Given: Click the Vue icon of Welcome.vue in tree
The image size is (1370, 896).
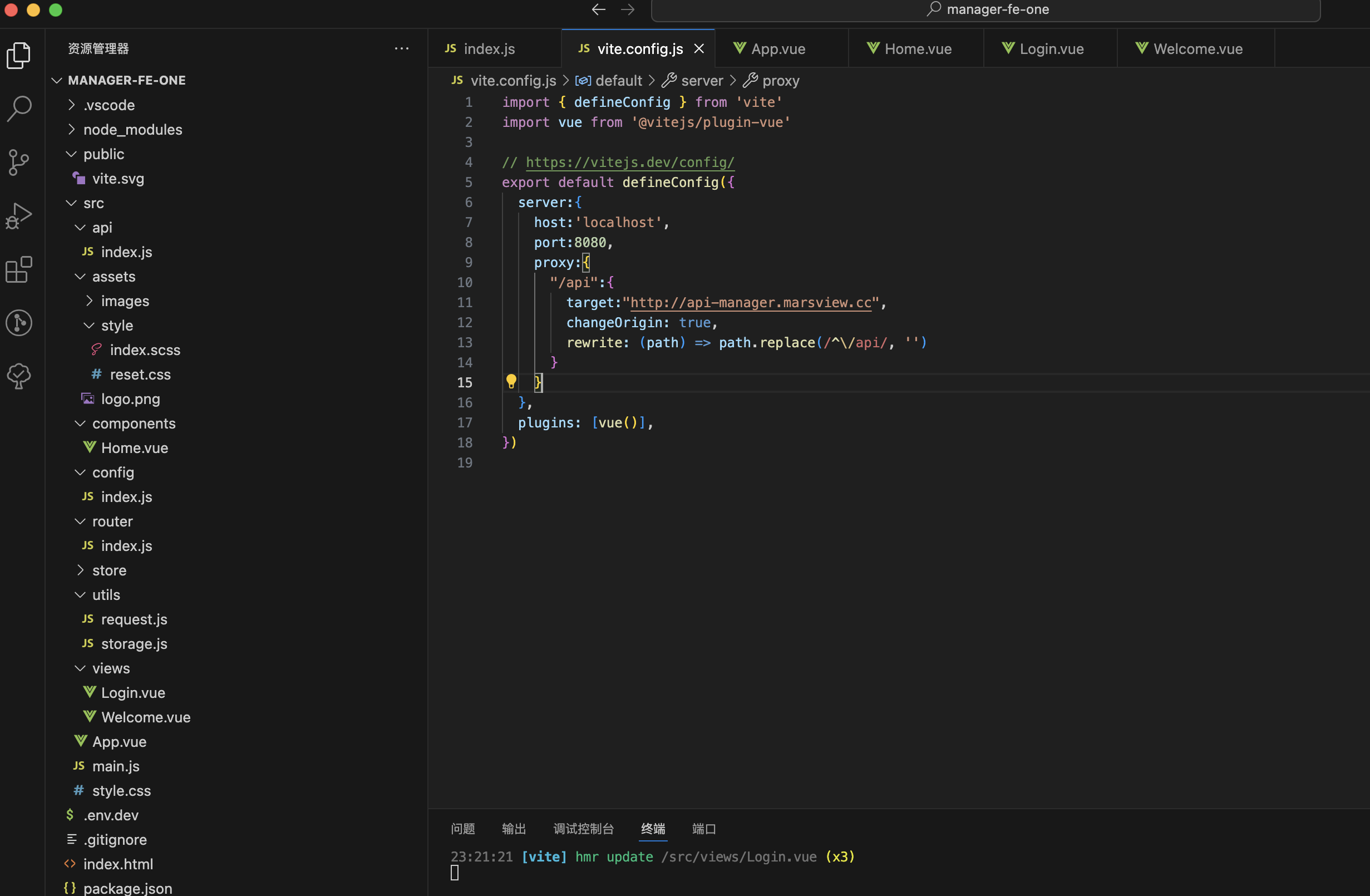Looking at the screenshot, I should click(90, 716).
